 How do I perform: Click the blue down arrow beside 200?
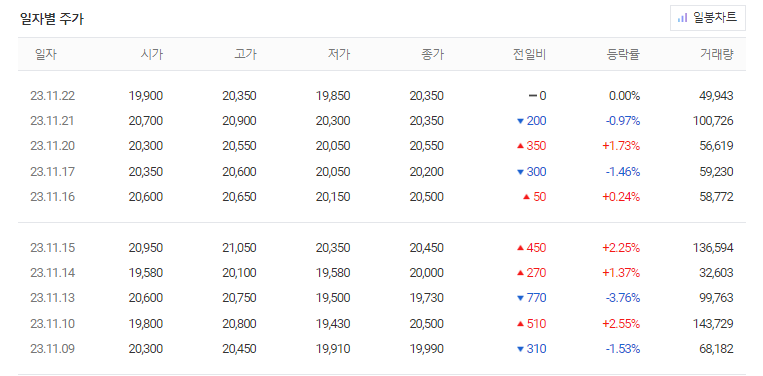pyautogui.click(x=520, y=121)
